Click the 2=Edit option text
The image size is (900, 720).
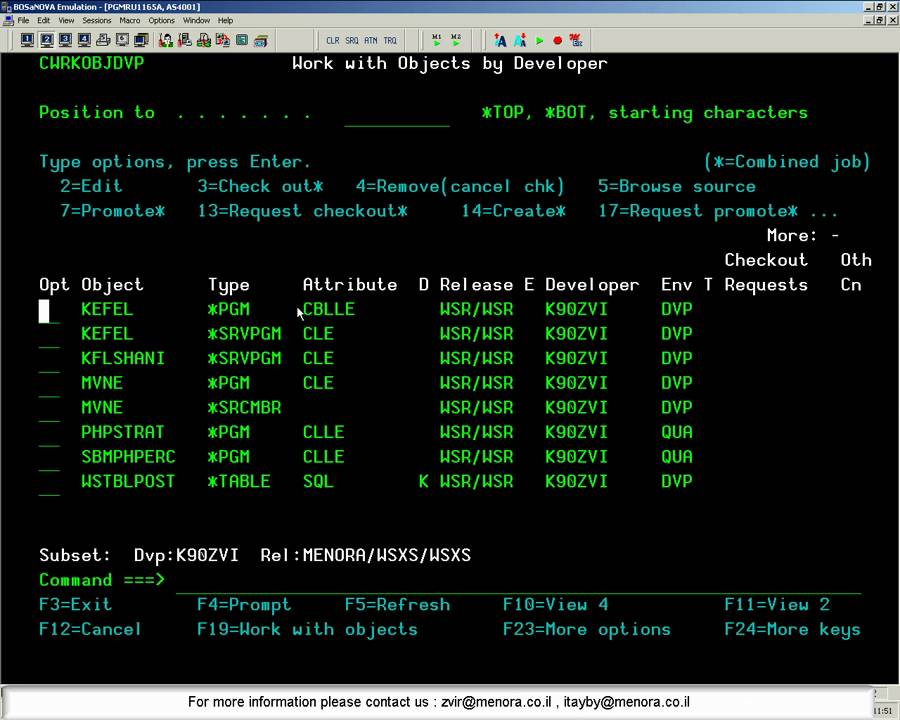coord(91,186)
